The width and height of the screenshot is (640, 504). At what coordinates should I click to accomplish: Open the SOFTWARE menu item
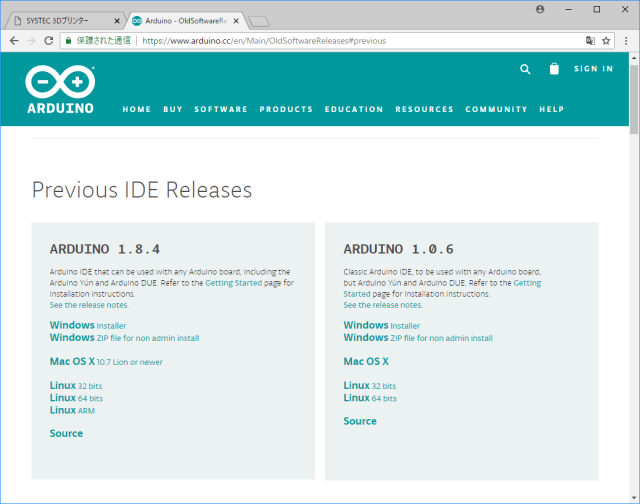tap(221, 109)
